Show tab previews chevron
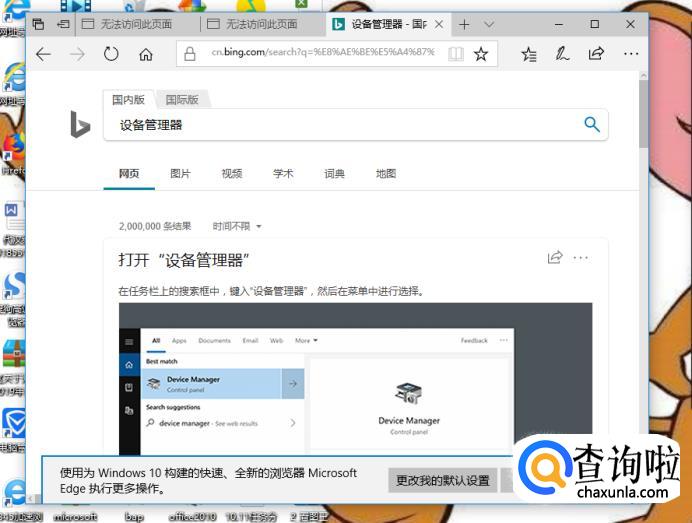 (x=489, y=24)
